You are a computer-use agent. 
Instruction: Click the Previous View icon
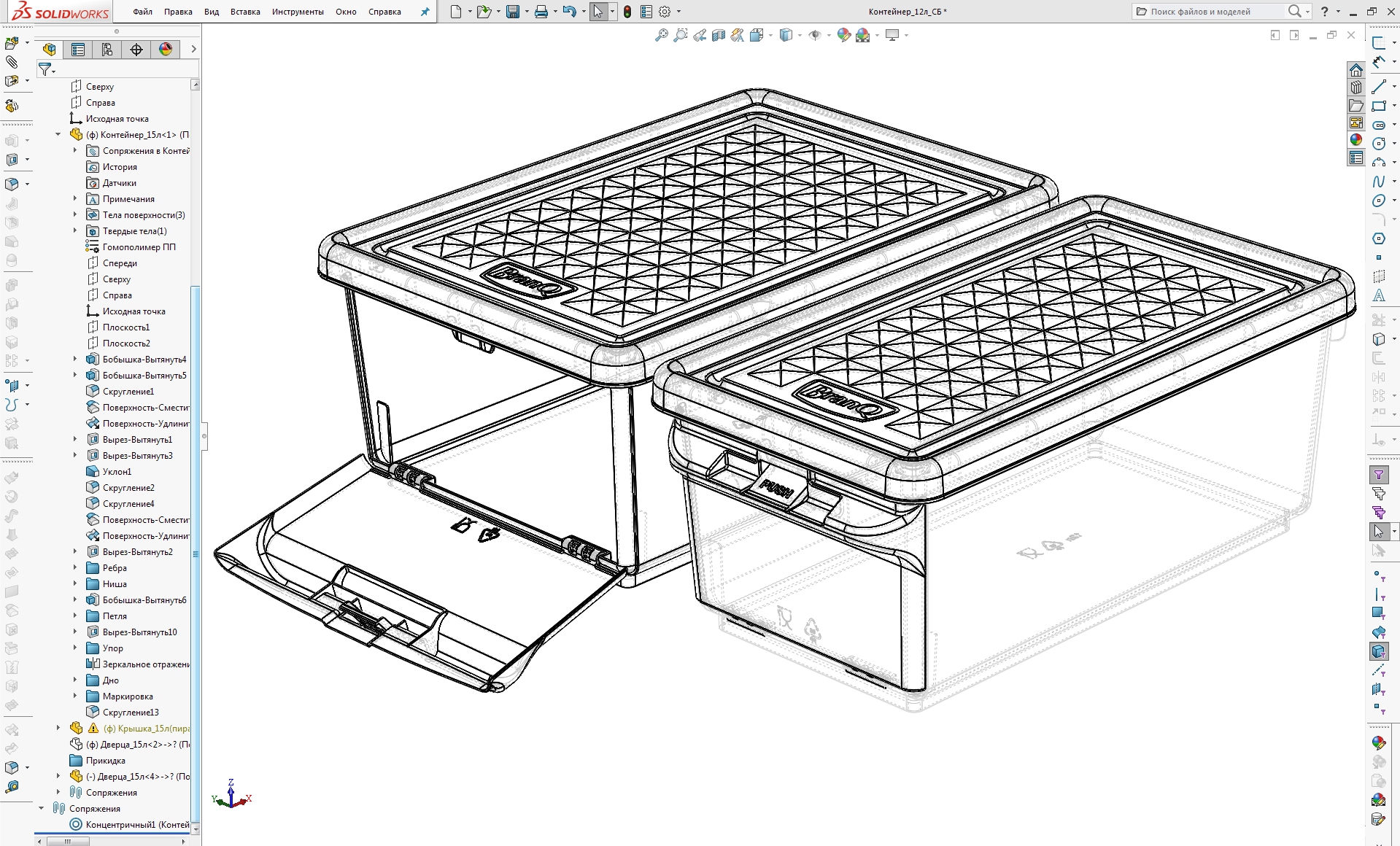700,35
